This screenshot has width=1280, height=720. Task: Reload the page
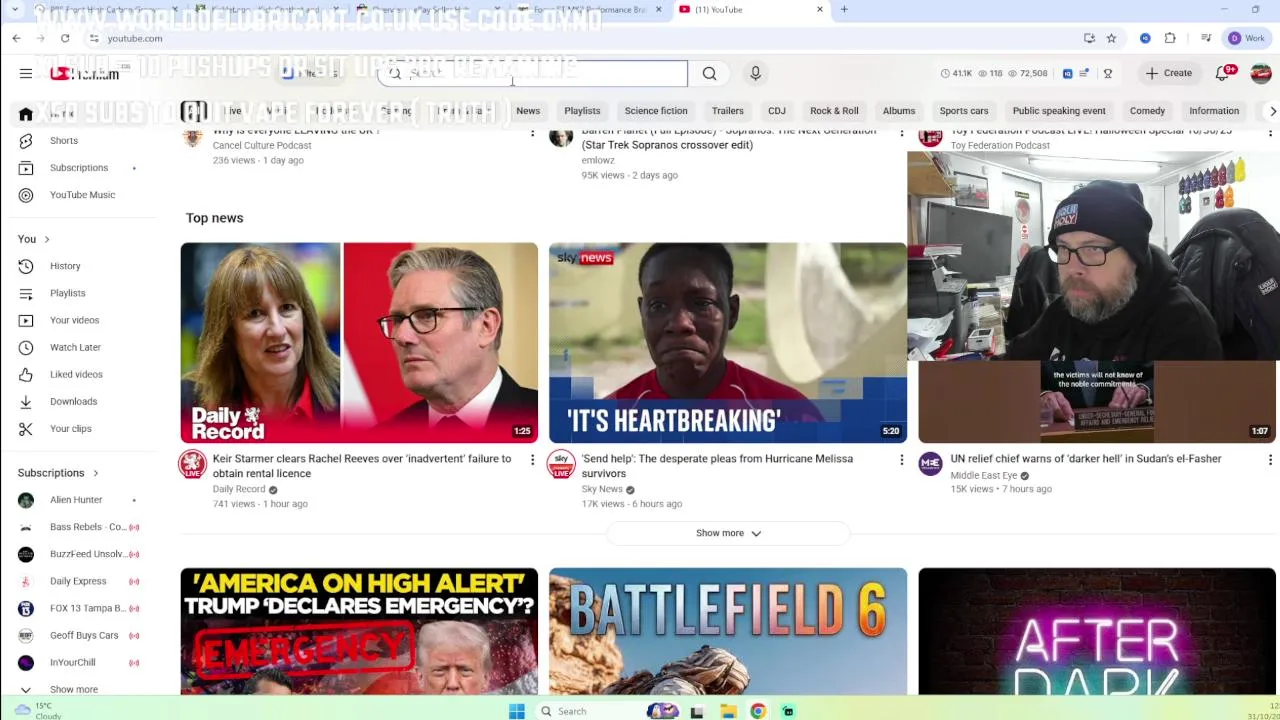coord(65,38)
